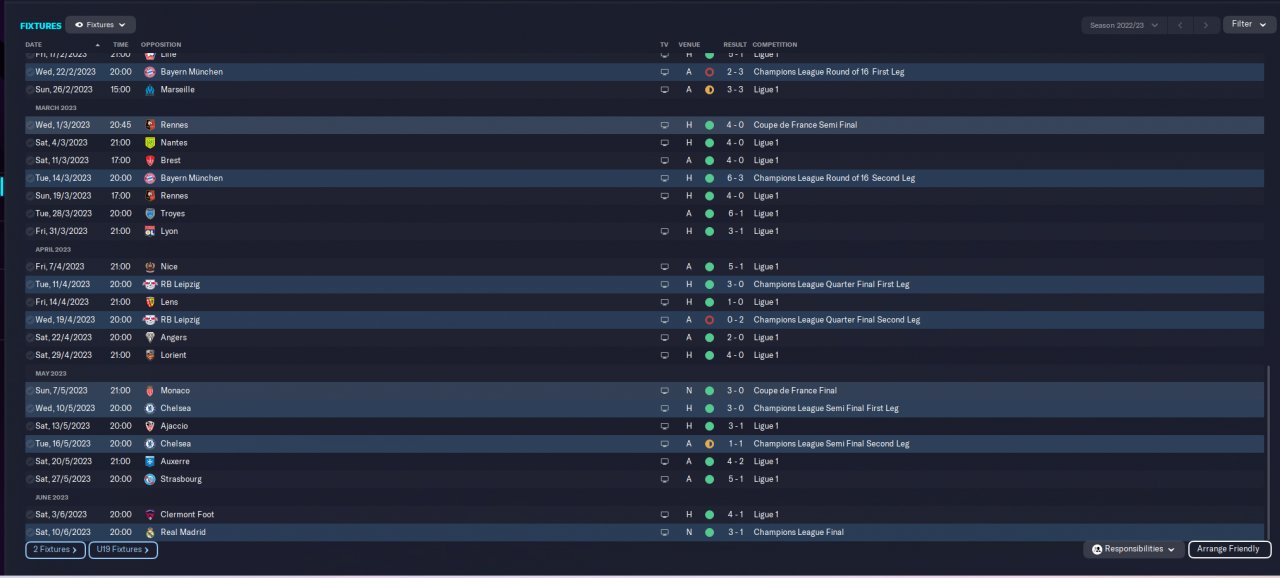Click the Lyon club badge
Image resolution: width=1280 pixels, height=578 pixels.
(x=150, y=231)
